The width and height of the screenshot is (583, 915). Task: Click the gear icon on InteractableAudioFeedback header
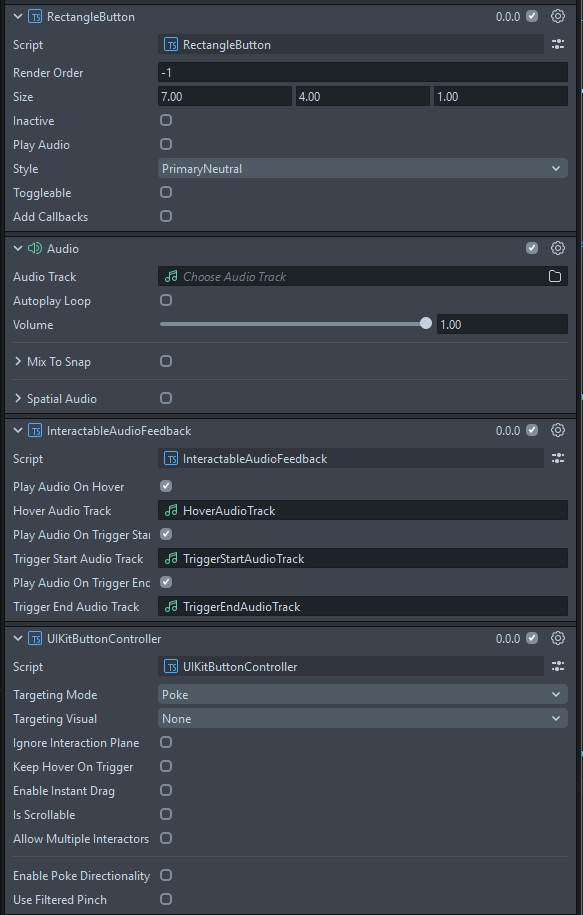[x=557, y=430]
